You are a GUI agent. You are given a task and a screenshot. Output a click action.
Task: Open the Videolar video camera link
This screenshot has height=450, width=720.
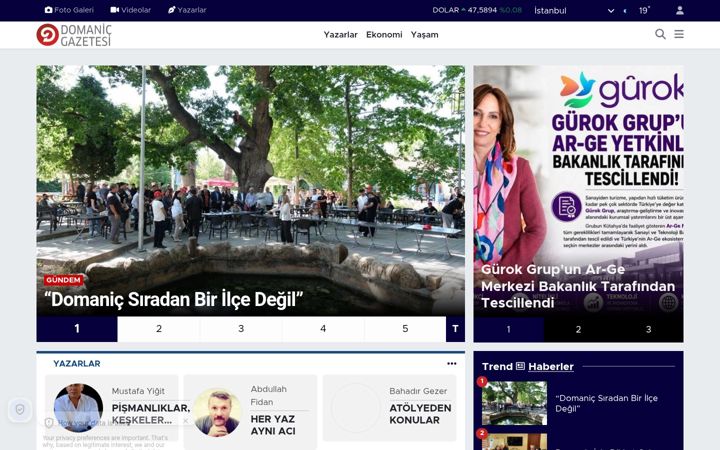click(x=130, y=10)
